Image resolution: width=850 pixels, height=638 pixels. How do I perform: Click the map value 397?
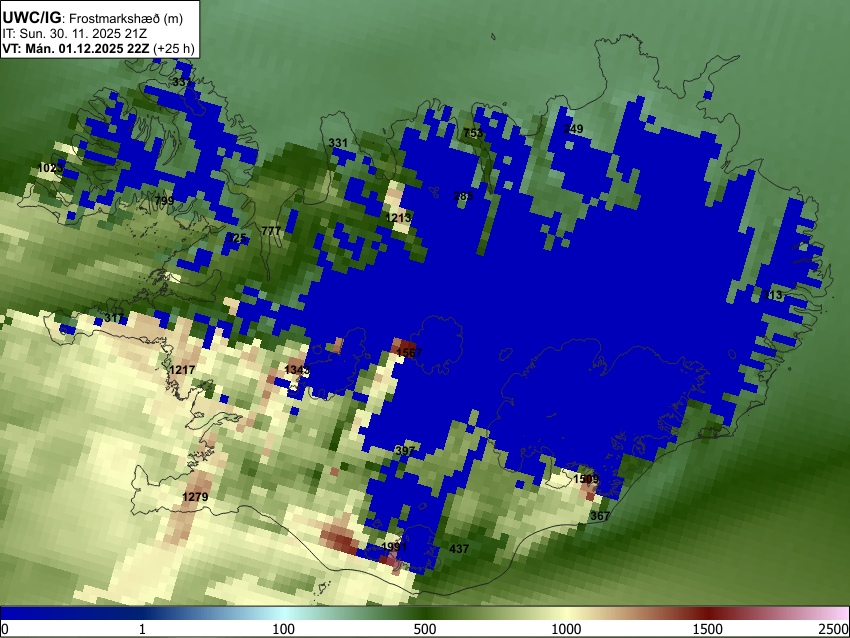point(404,450)
